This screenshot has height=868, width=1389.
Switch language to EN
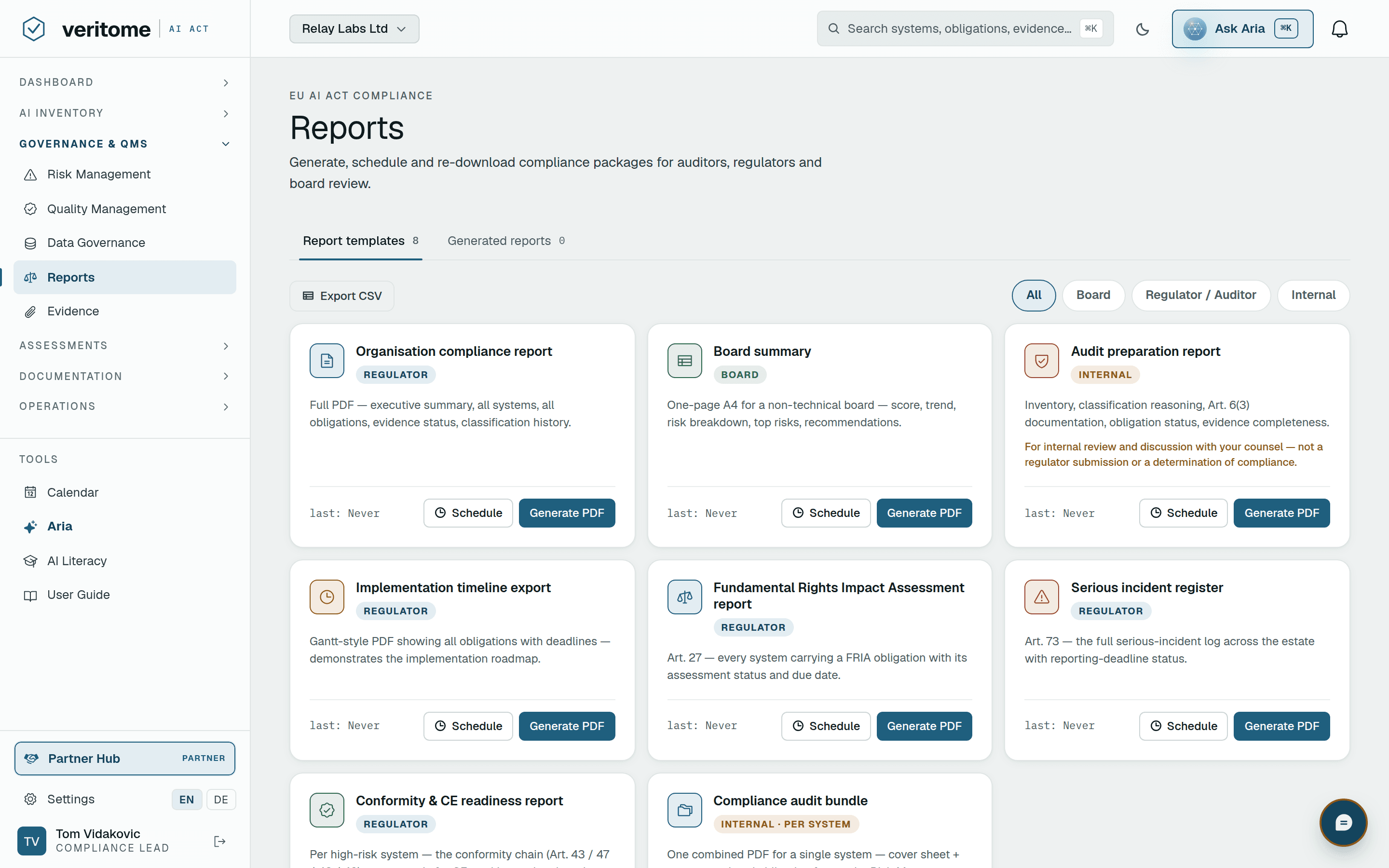[187, 799]
